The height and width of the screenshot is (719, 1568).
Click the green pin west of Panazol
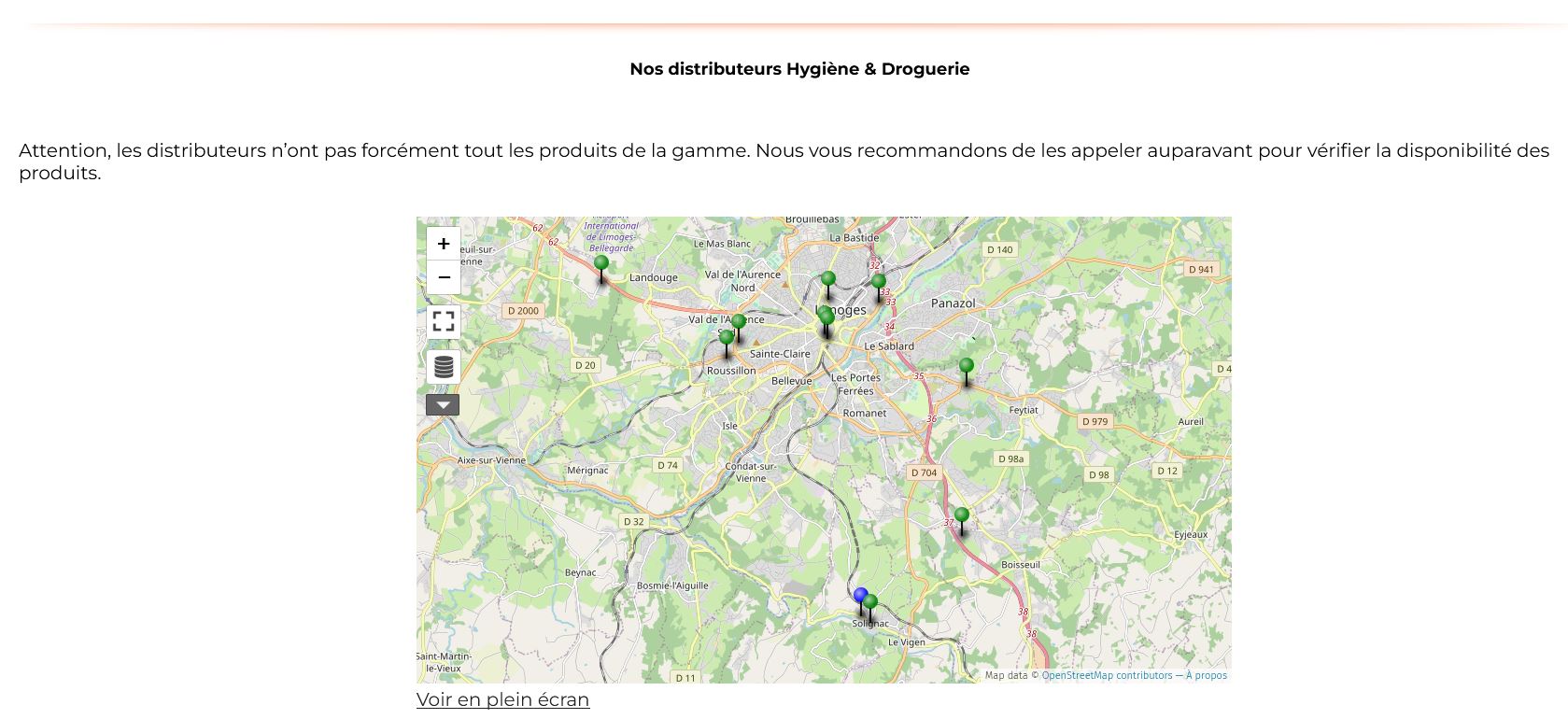click(879, 282)
